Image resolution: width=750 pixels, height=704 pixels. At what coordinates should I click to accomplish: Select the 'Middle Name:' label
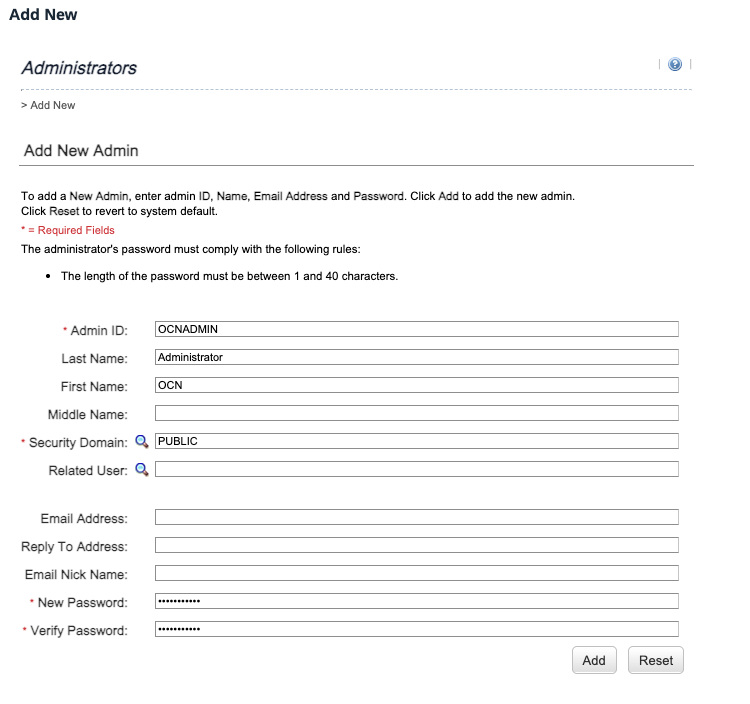88,415
